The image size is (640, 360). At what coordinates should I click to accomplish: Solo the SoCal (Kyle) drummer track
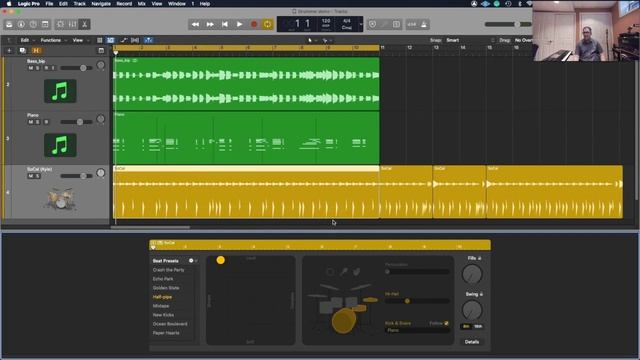click(x=37, y=176)
